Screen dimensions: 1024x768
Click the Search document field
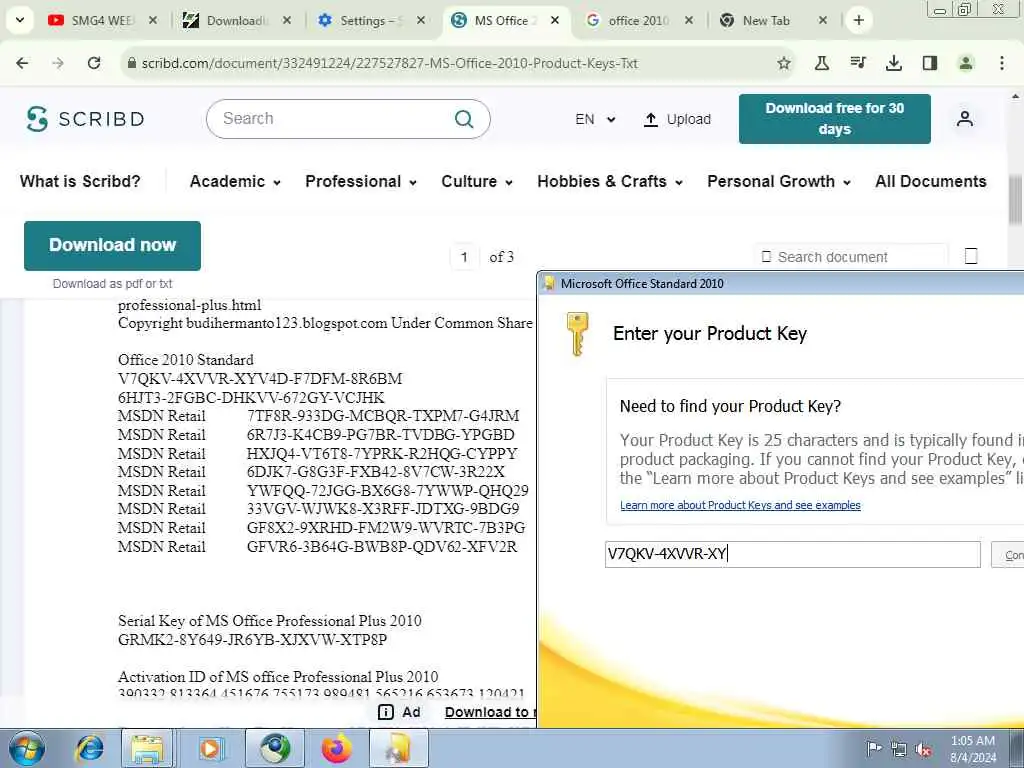click(x=850, y=257)
